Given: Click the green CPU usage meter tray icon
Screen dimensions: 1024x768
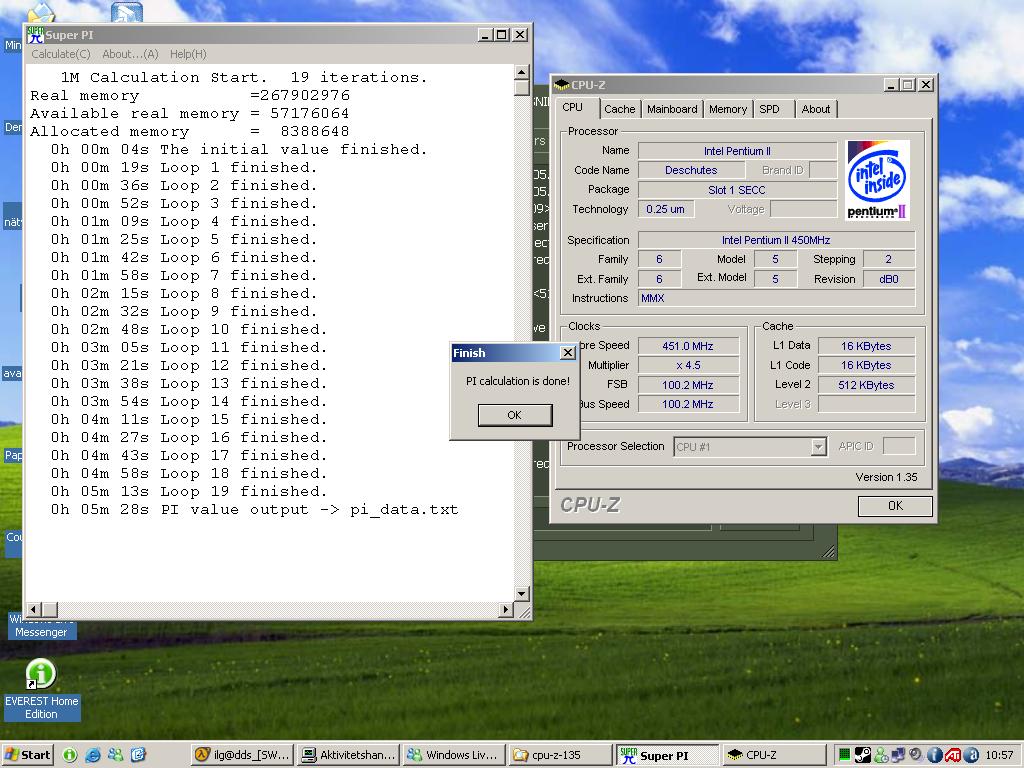Looking at the screenshot, I should [844, 755].
